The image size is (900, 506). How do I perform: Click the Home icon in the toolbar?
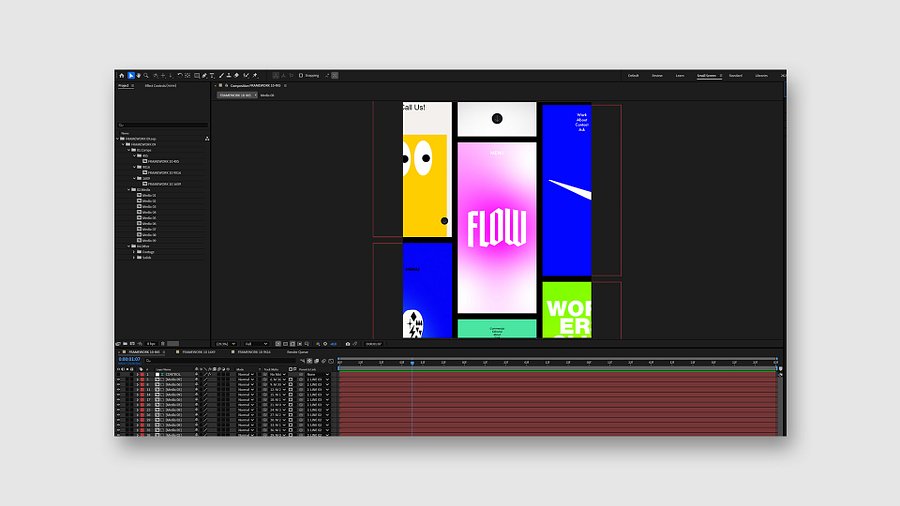pyautogui.click(x=121, y=75)
